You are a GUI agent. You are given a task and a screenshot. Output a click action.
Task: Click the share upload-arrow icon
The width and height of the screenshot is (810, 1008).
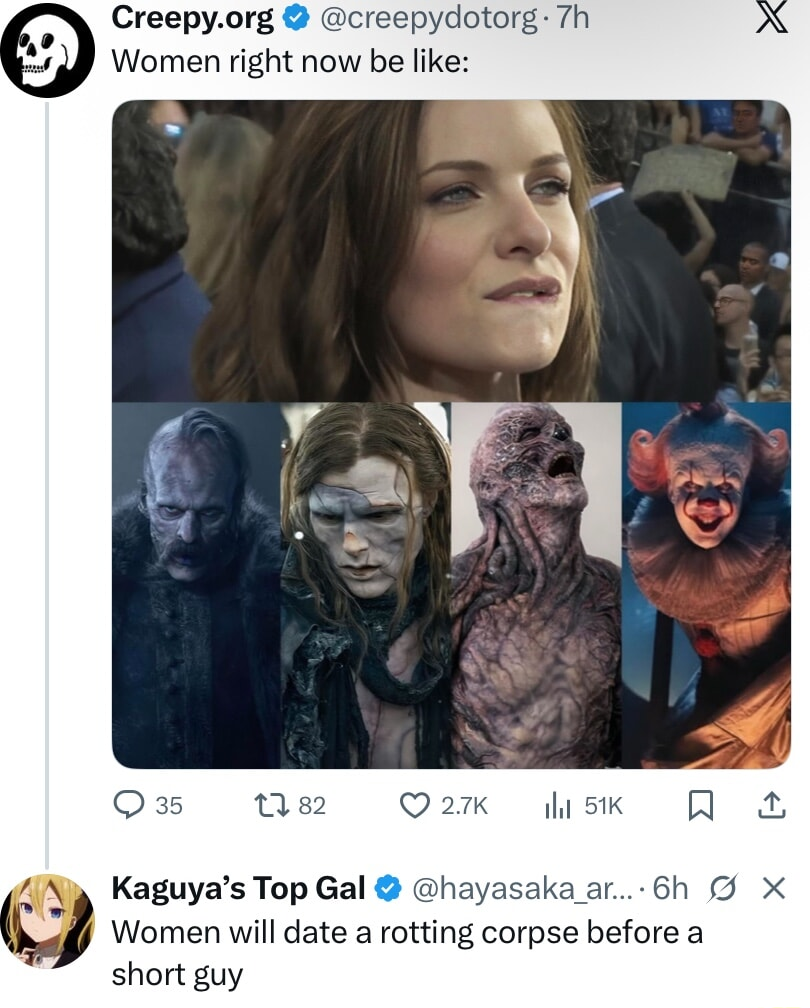click(x=772, y=805)
